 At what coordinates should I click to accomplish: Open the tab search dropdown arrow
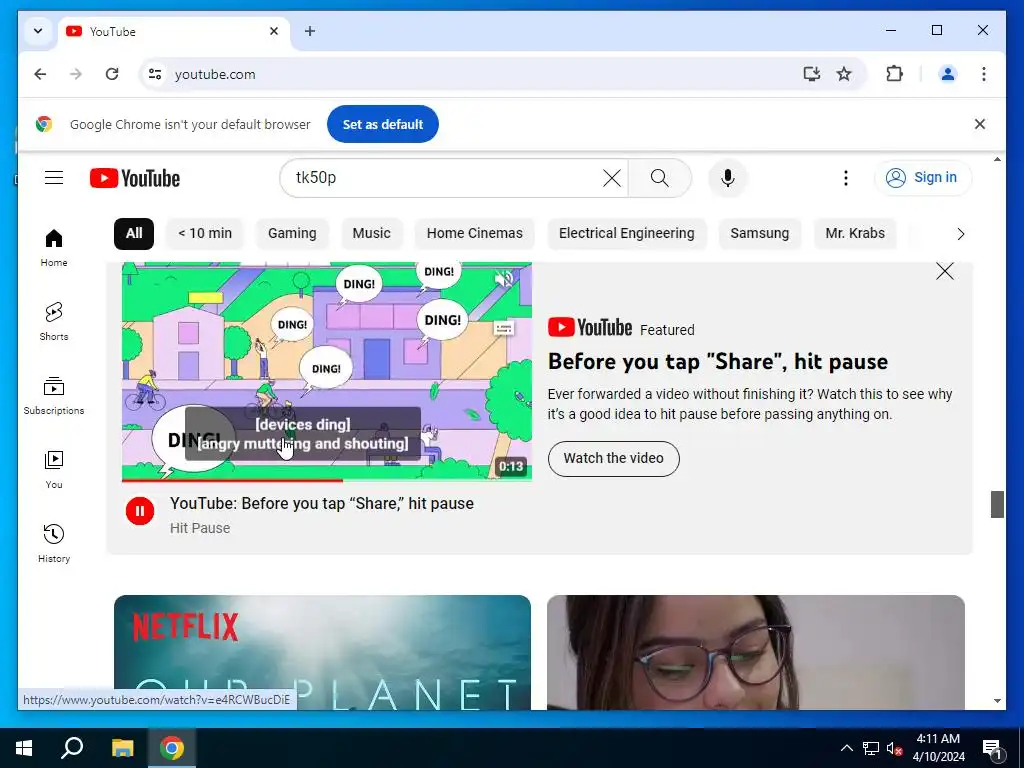point(38,31)
